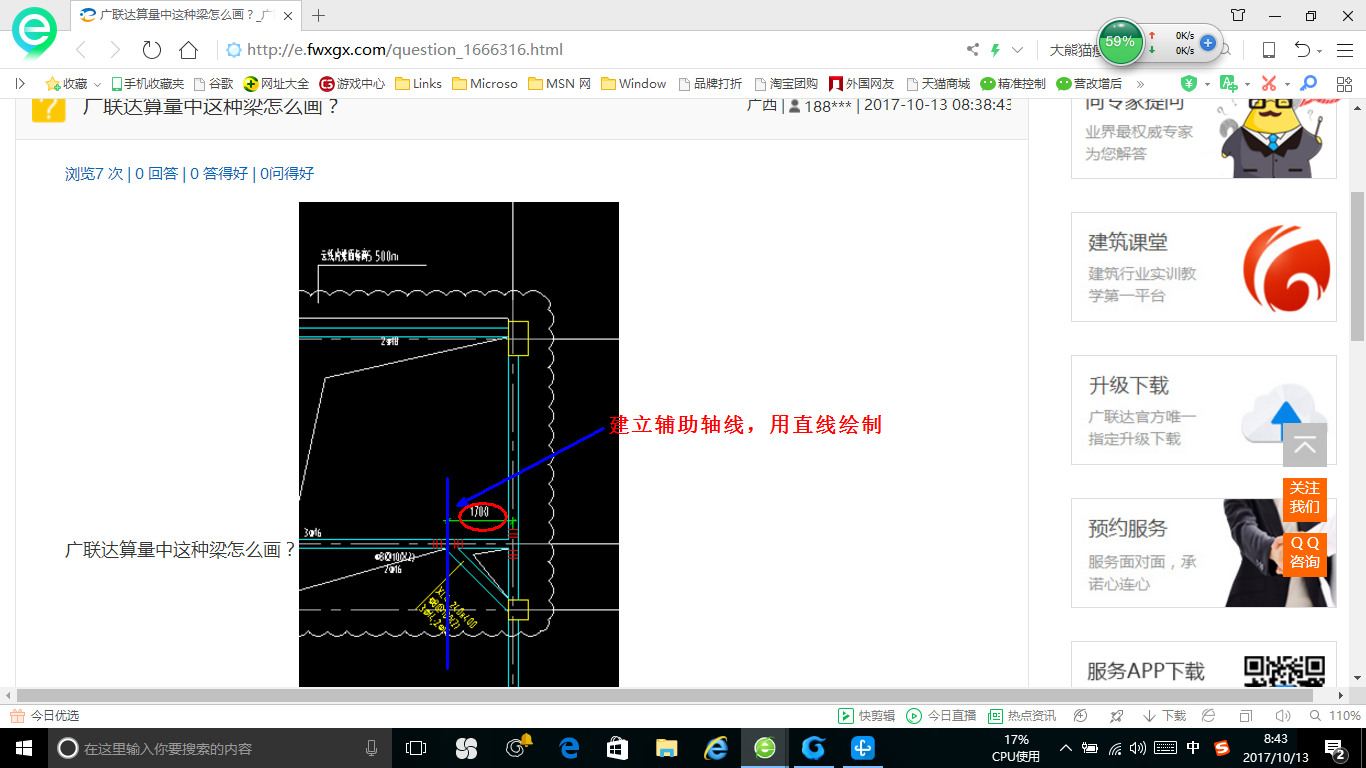Open the Windows action center notifications
The height and width of the screenshot is (768, 1366).
point(1335,748)
